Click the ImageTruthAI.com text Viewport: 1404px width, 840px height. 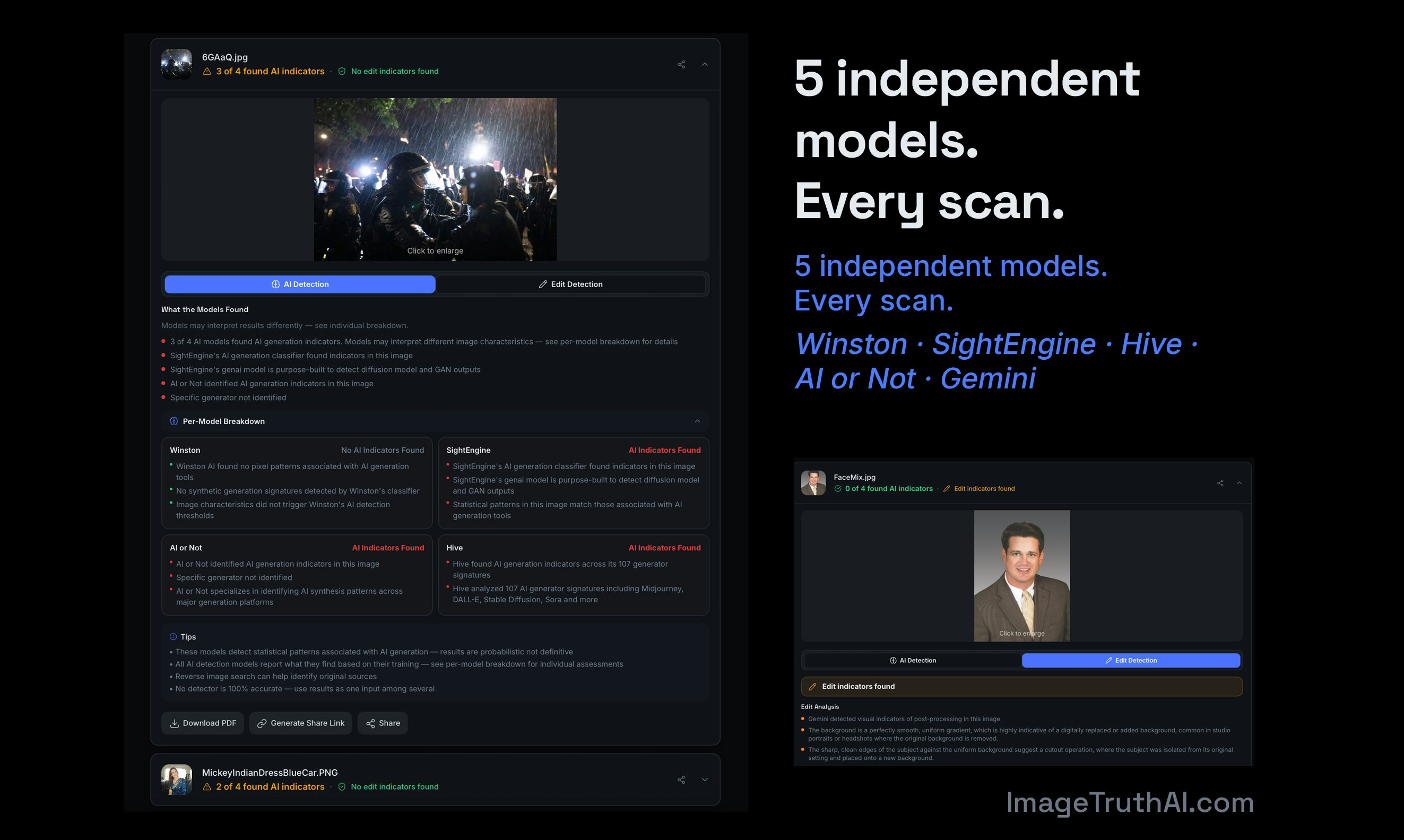1130,803
